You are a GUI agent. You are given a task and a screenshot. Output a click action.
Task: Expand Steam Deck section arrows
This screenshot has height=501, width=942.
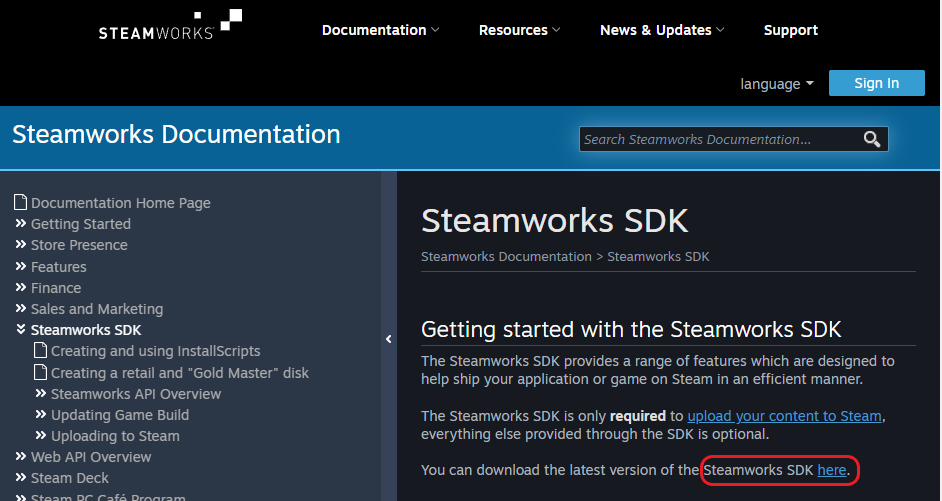tap(20, 478)
